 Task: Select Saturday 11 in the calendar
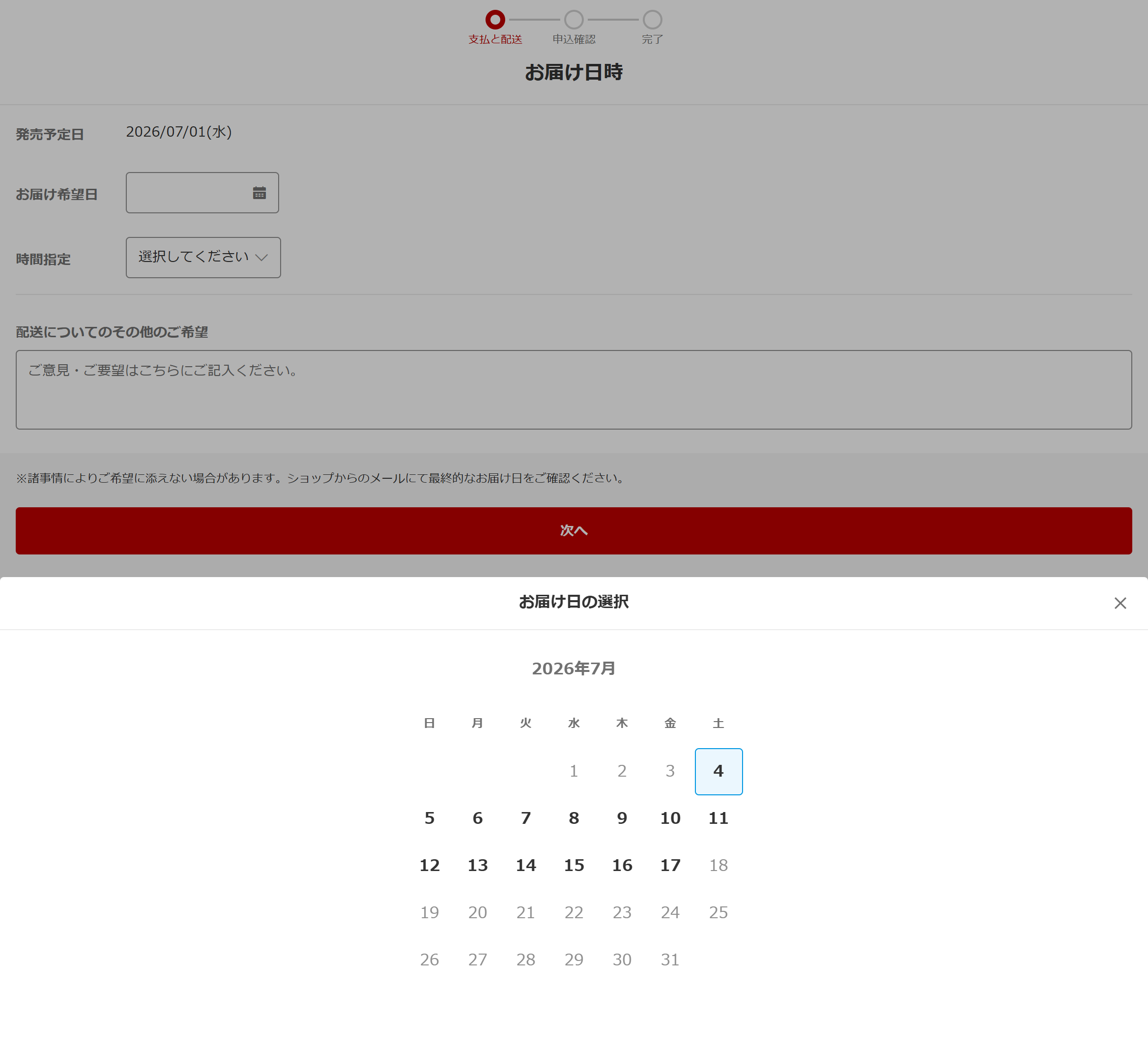pyautogui.click(x=718, y=818)
